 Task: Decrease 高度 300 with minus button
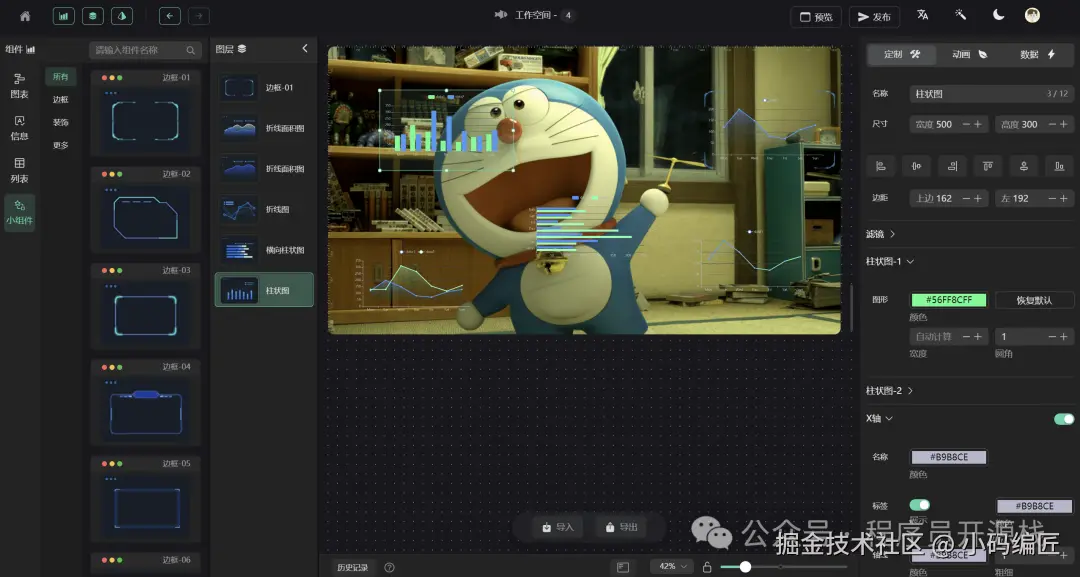click(x=1052, y=124)
